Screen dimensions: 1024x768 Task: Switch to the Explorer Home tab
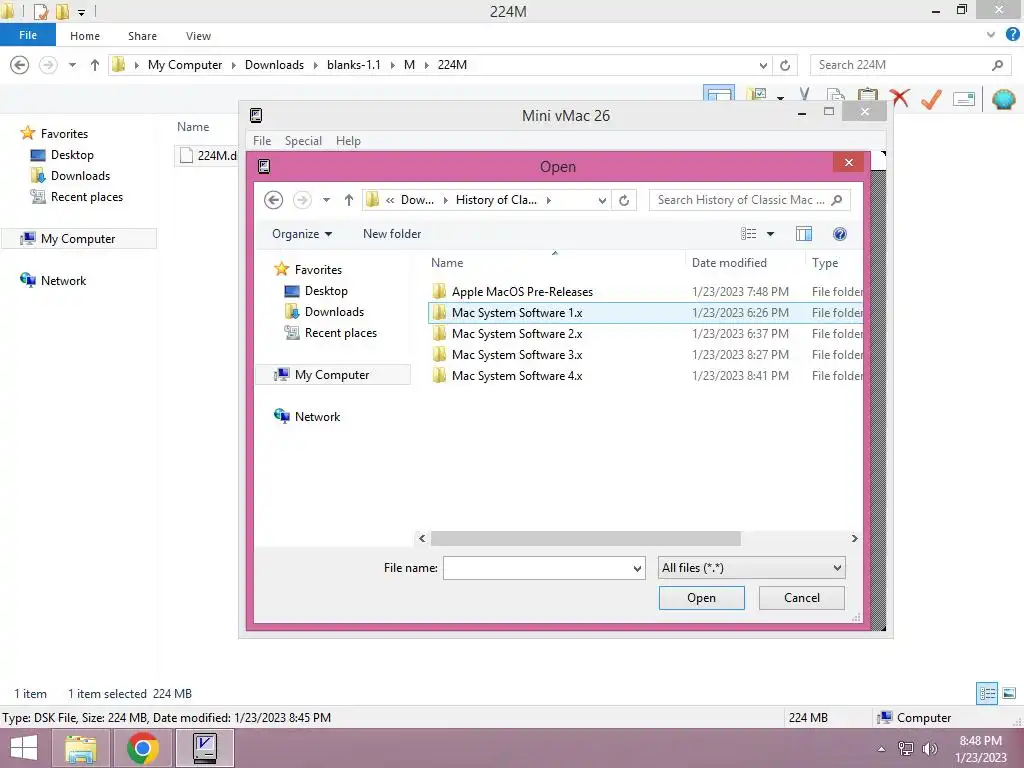pos(85,36)
